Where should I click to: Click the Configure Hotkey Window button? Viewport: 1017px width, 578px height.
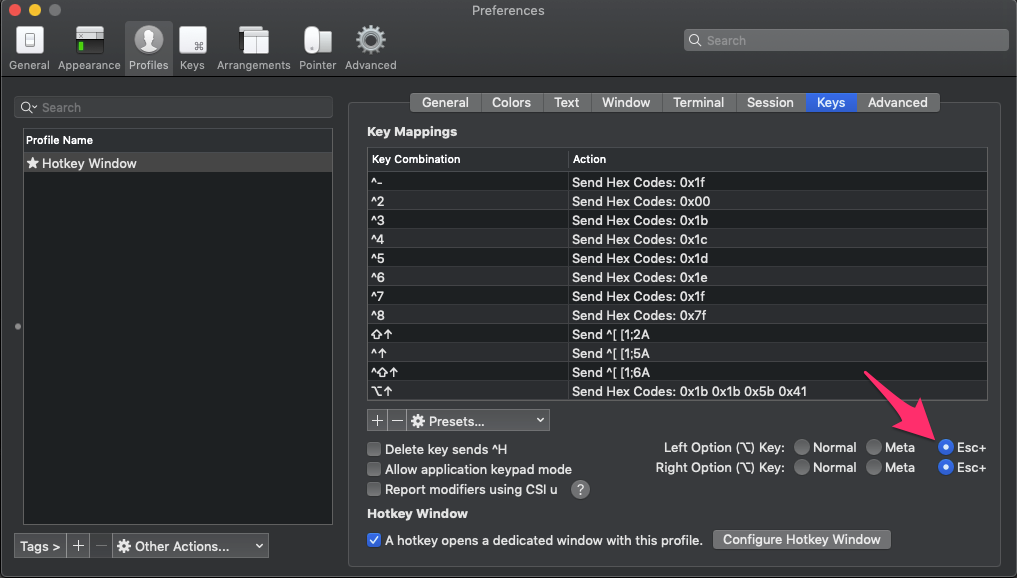point(801,539)
